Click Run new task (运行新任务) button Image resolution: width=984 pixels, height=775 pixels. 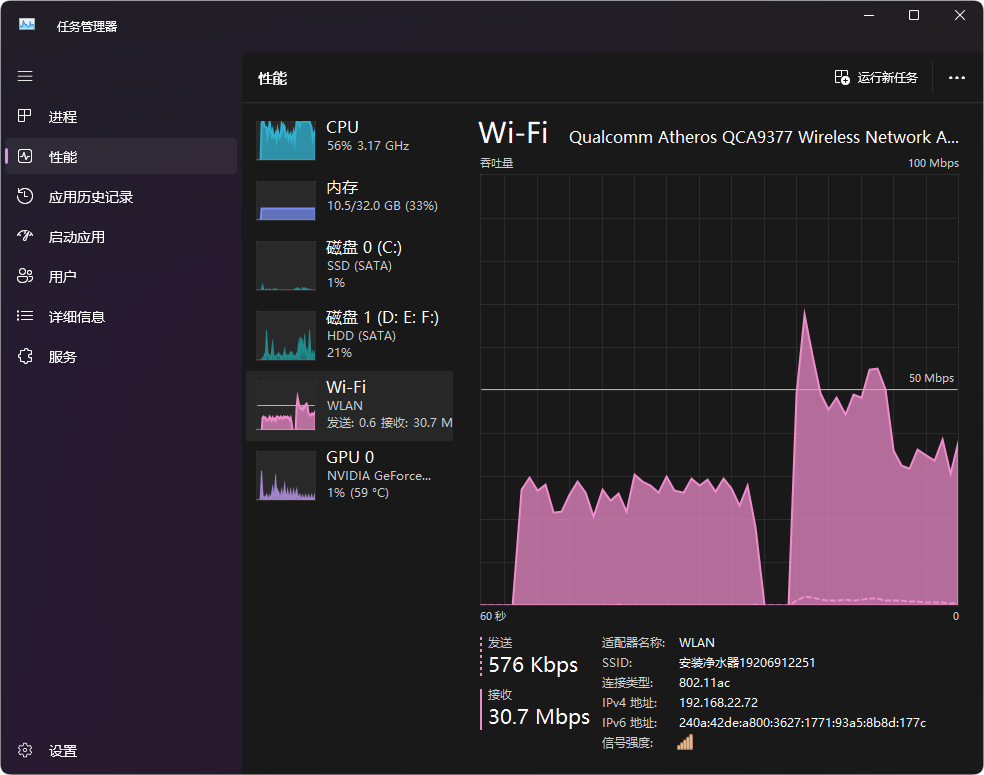coord(876,78)
